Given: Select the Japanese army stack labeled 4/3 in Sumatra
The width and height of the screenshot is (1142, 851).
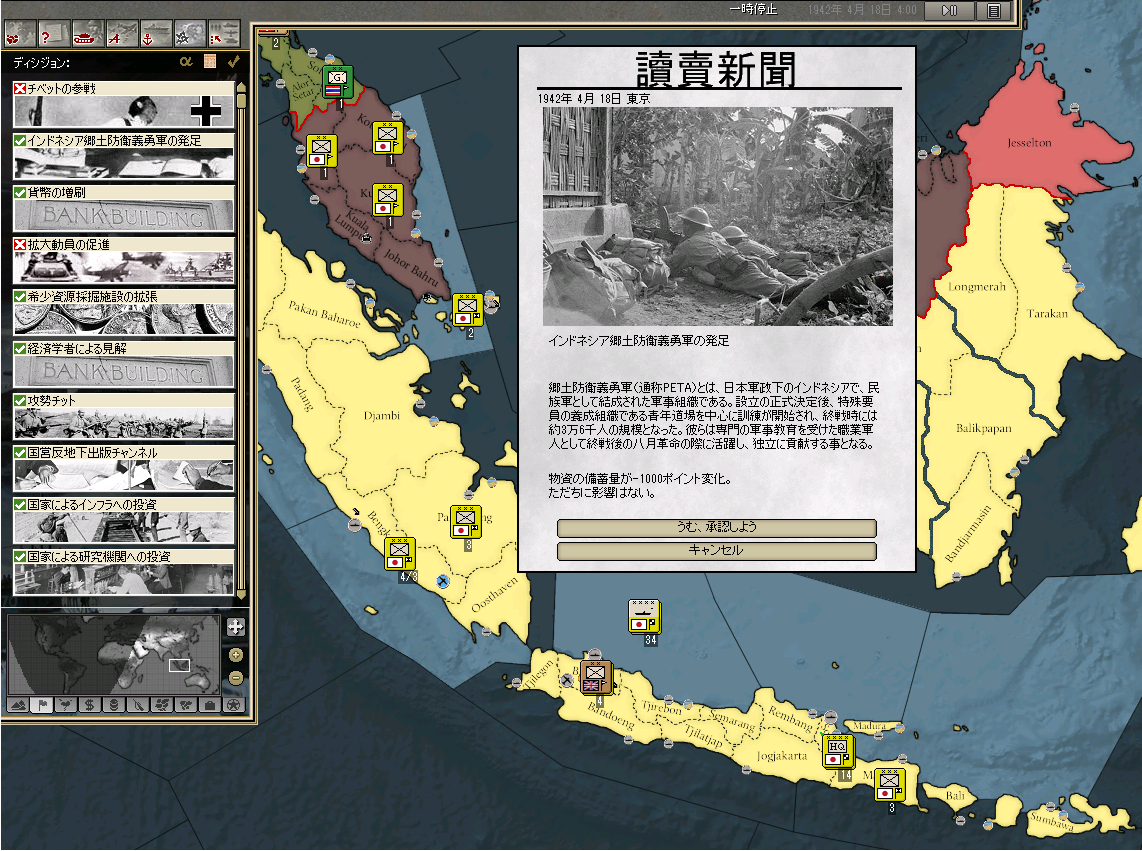Looking at the screenshot, I should (x=400, y=554).
